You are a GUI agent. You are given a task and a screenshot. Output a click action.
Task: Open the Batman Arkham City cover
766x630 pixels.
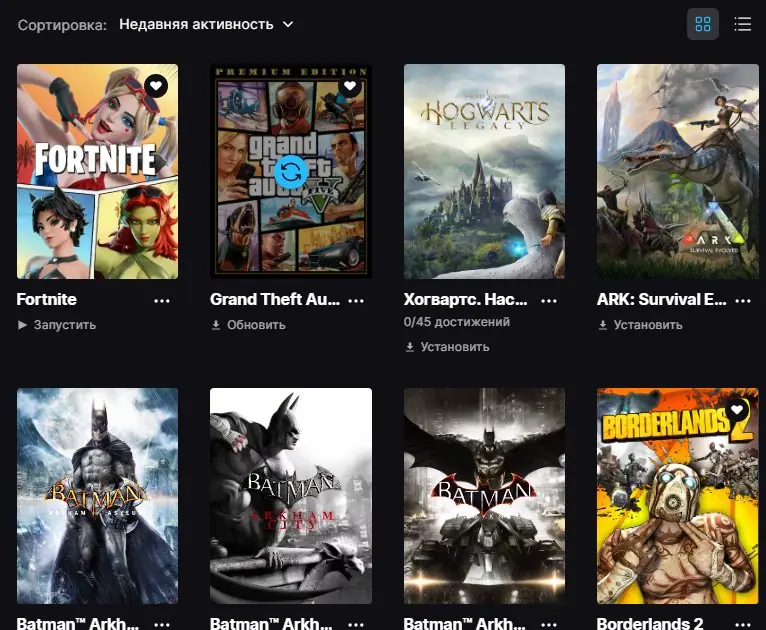tap(291, 496)
